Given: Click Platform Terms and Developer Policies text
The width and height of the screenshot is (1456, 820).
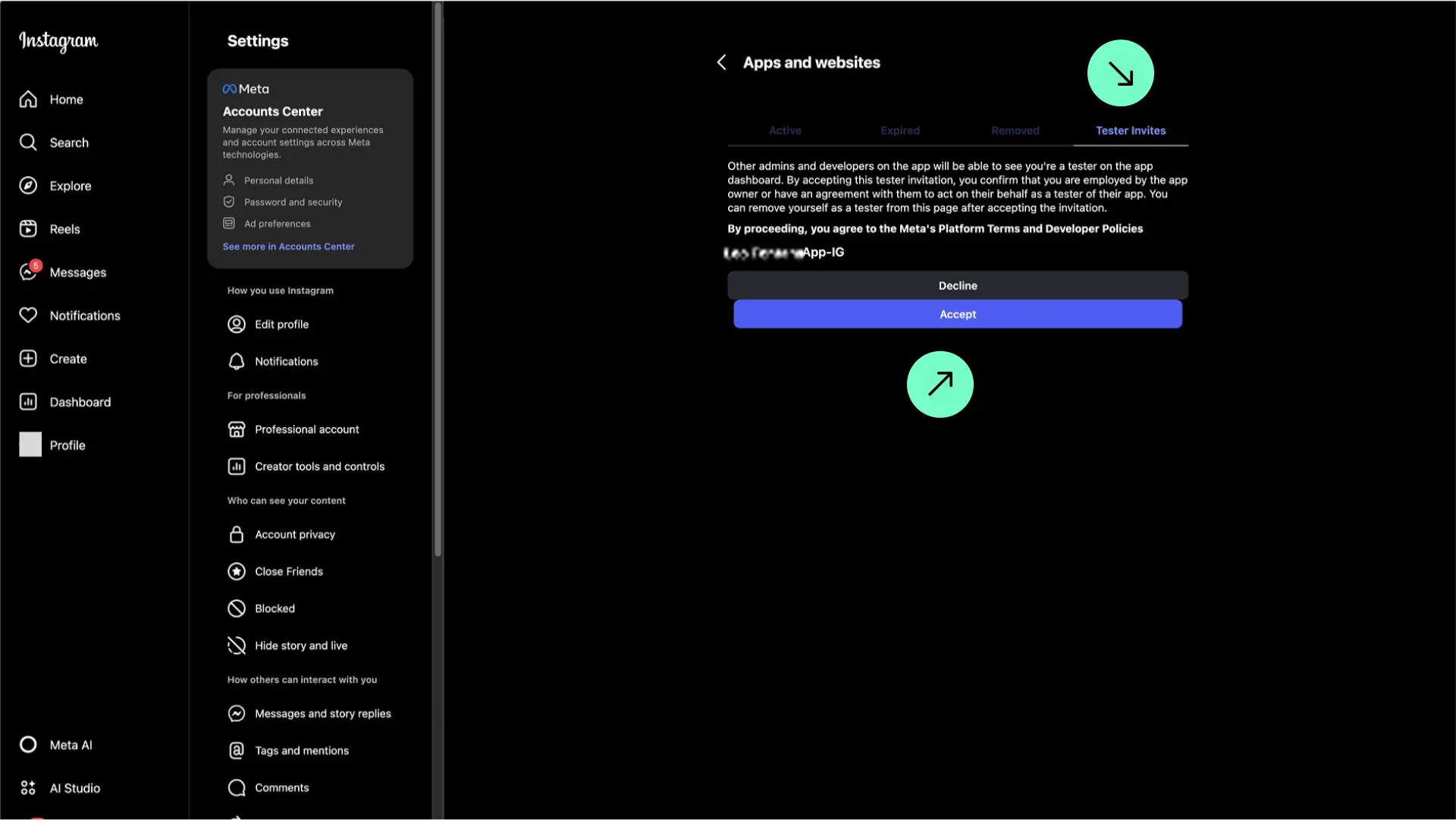Looking at the screenshot, I should (1040, 229).
